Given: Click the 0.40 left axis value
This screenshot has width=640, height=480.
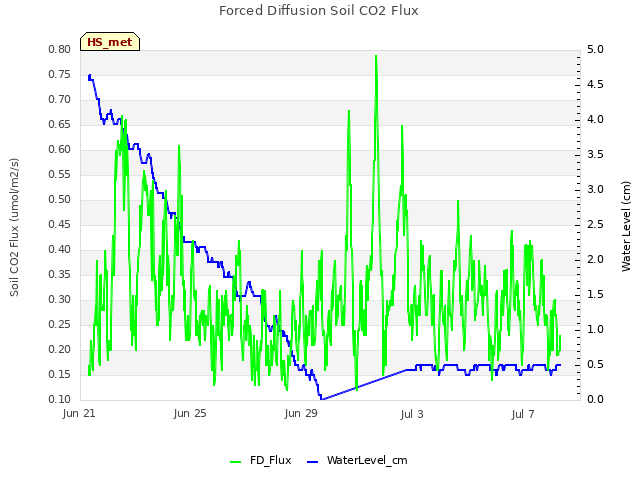Looking at the screenshot, I should [x=60, y=249].
